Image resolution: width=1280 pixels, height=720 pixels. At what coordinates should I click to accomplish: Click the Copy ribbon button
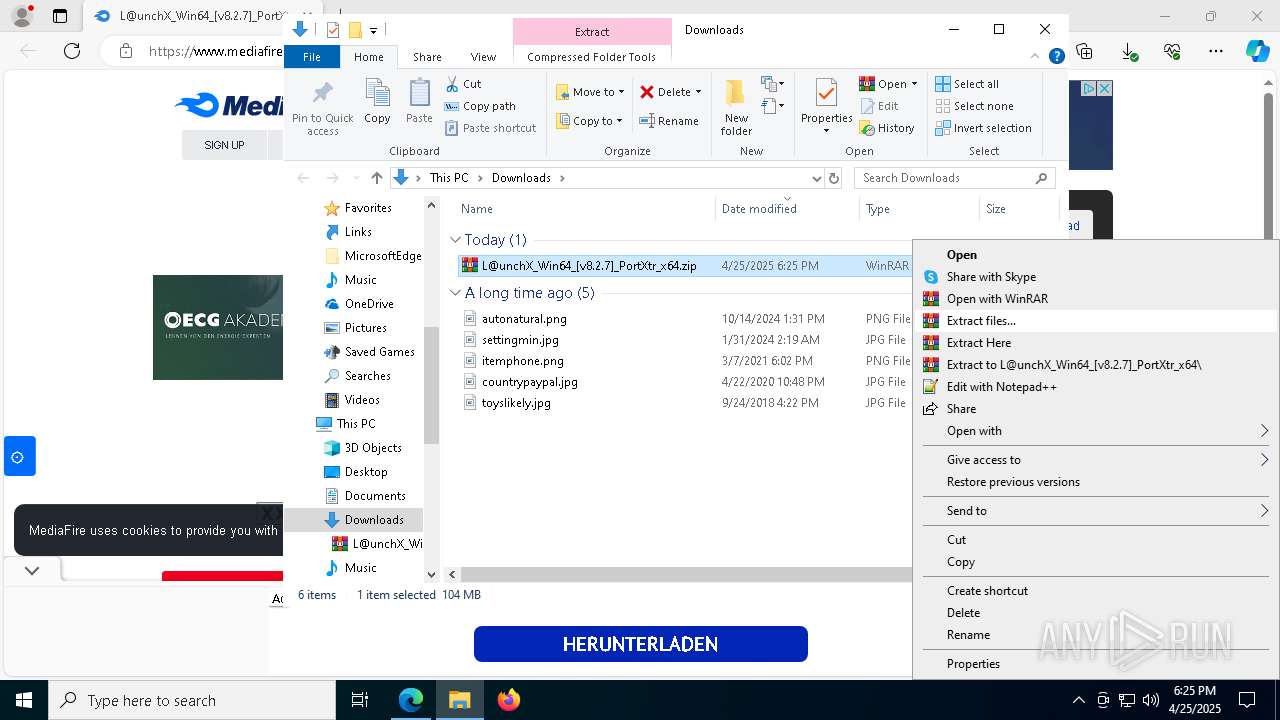(377, 102)
